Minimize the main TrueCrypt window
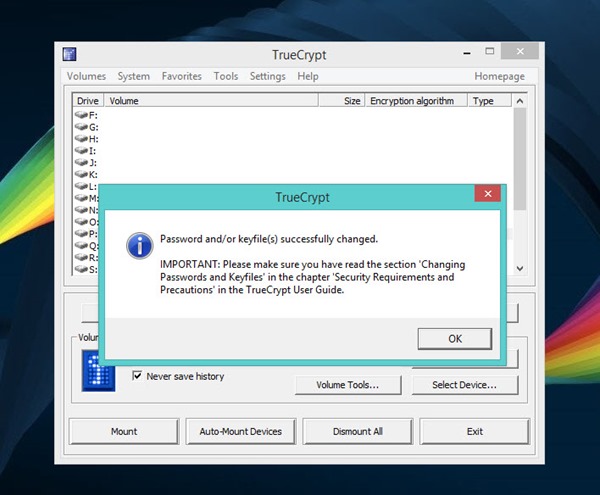Image resolution: width=600 pixels, height=495 pixels. pyautogui.click(x=467, y=52)
